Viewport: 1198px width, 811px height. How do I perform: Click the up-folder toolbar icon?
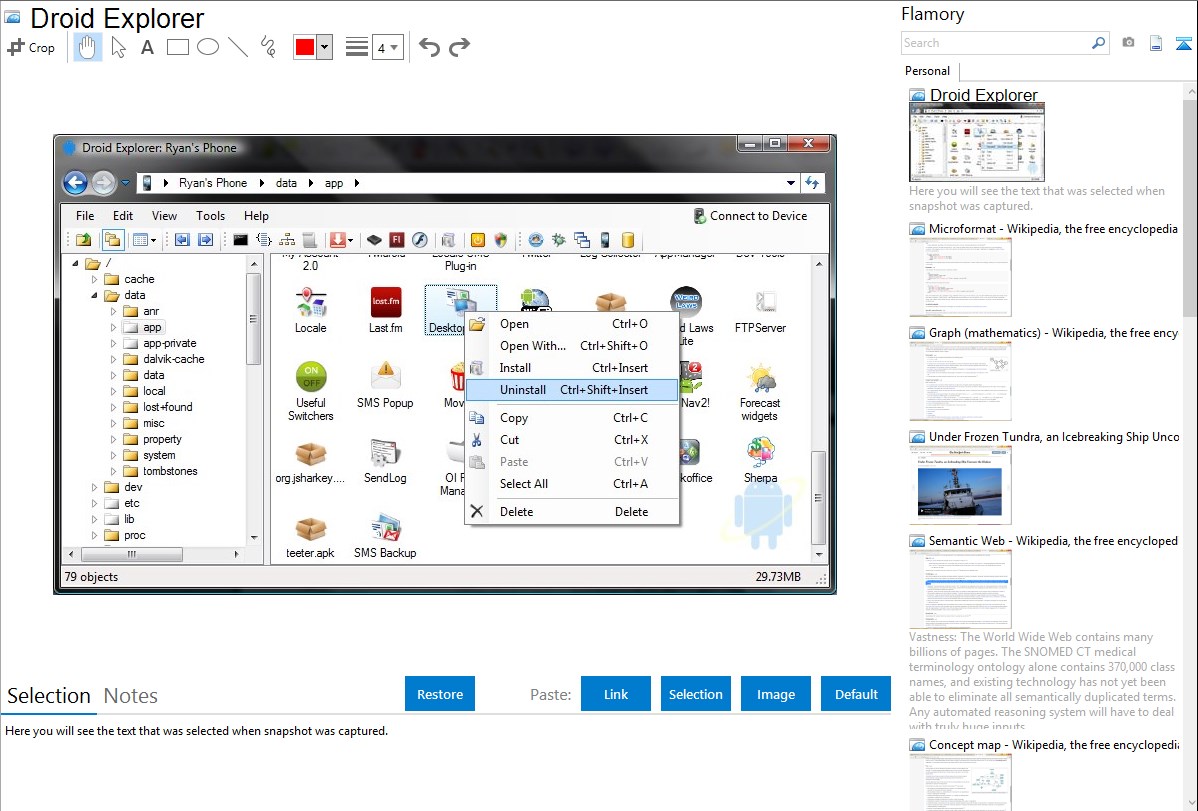point(83,240)
